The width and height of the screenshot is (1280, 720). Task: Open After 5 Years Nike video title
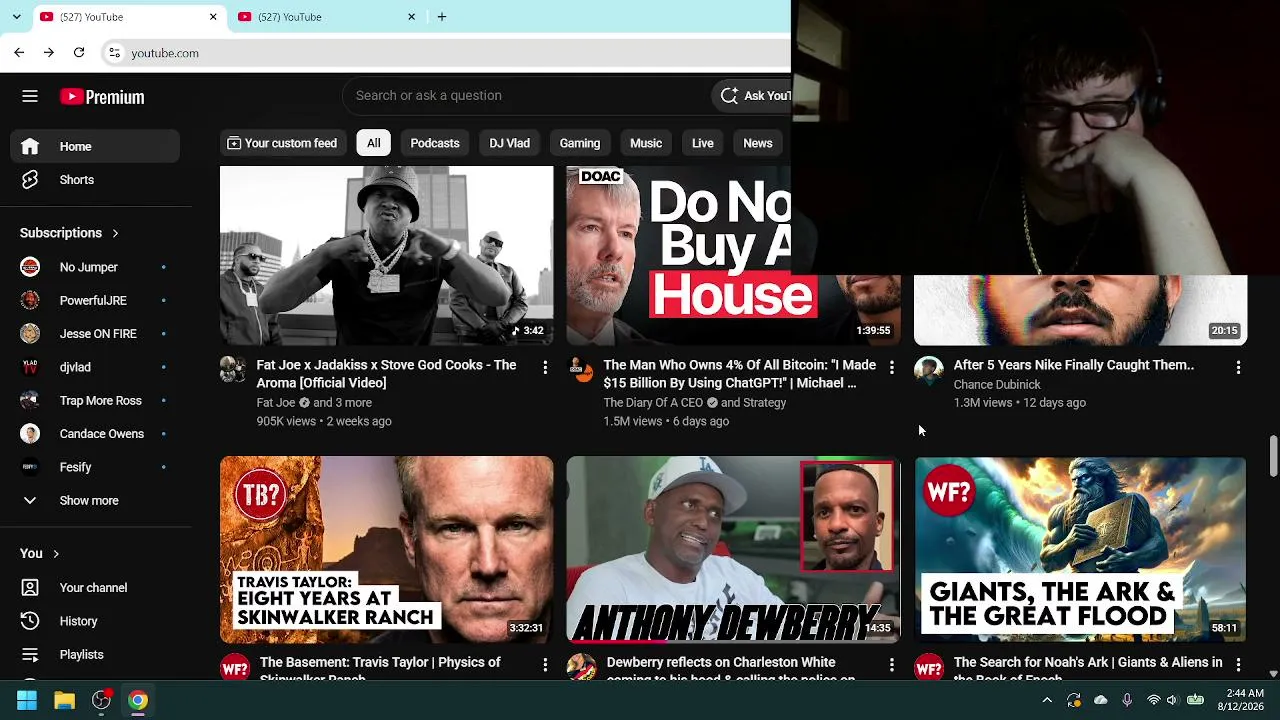[1074, 365]
